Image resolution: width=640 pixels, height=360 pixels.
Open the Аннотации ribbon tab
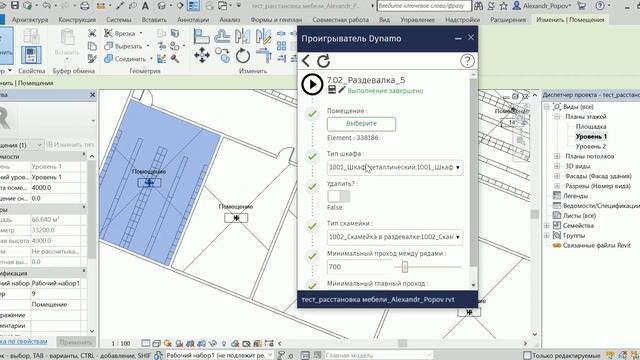[x=193, y=20]
